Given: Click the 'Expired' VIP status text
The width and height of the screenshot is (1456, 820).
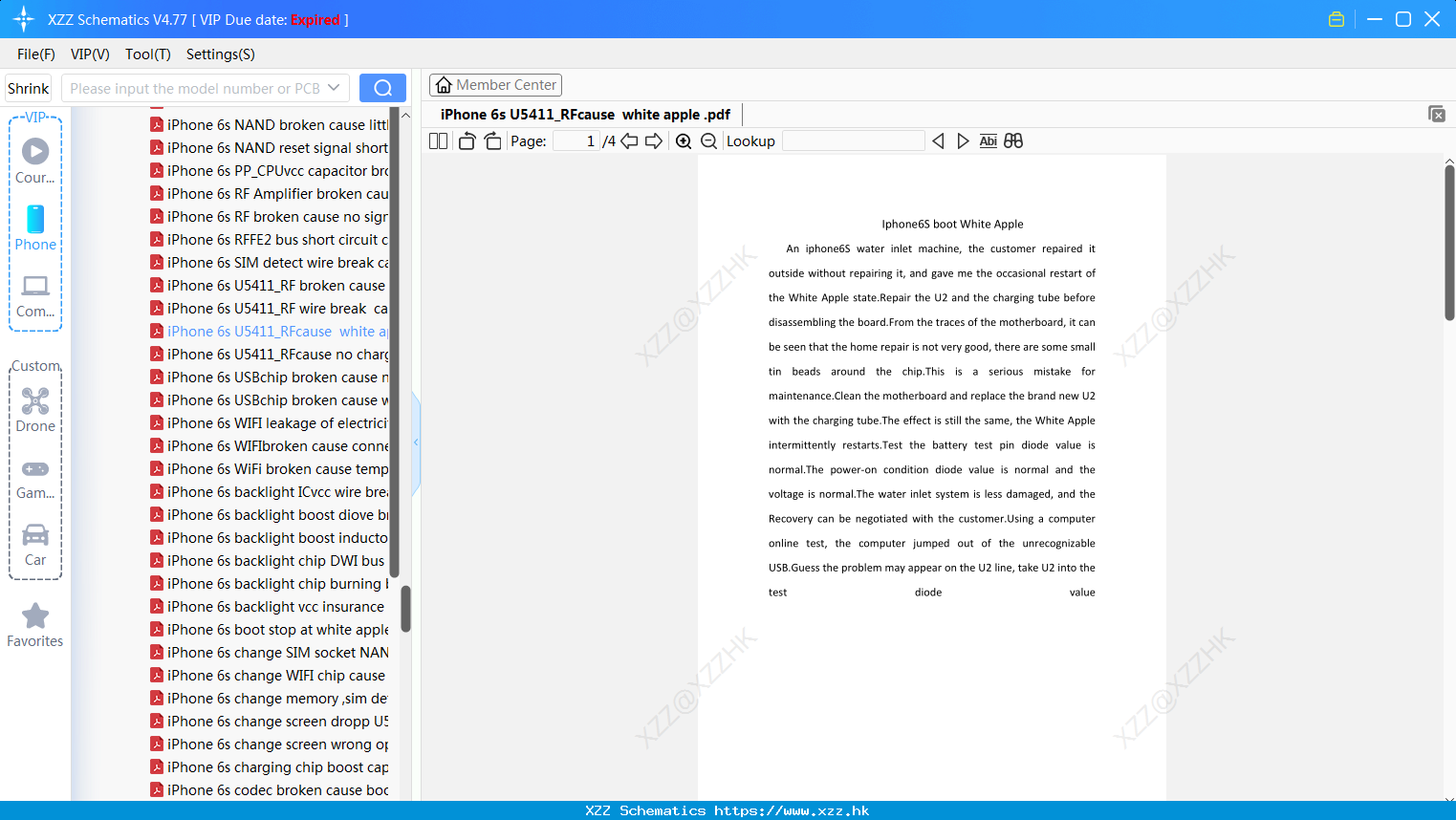Looking at the screenshot, I should coord(315,19).
